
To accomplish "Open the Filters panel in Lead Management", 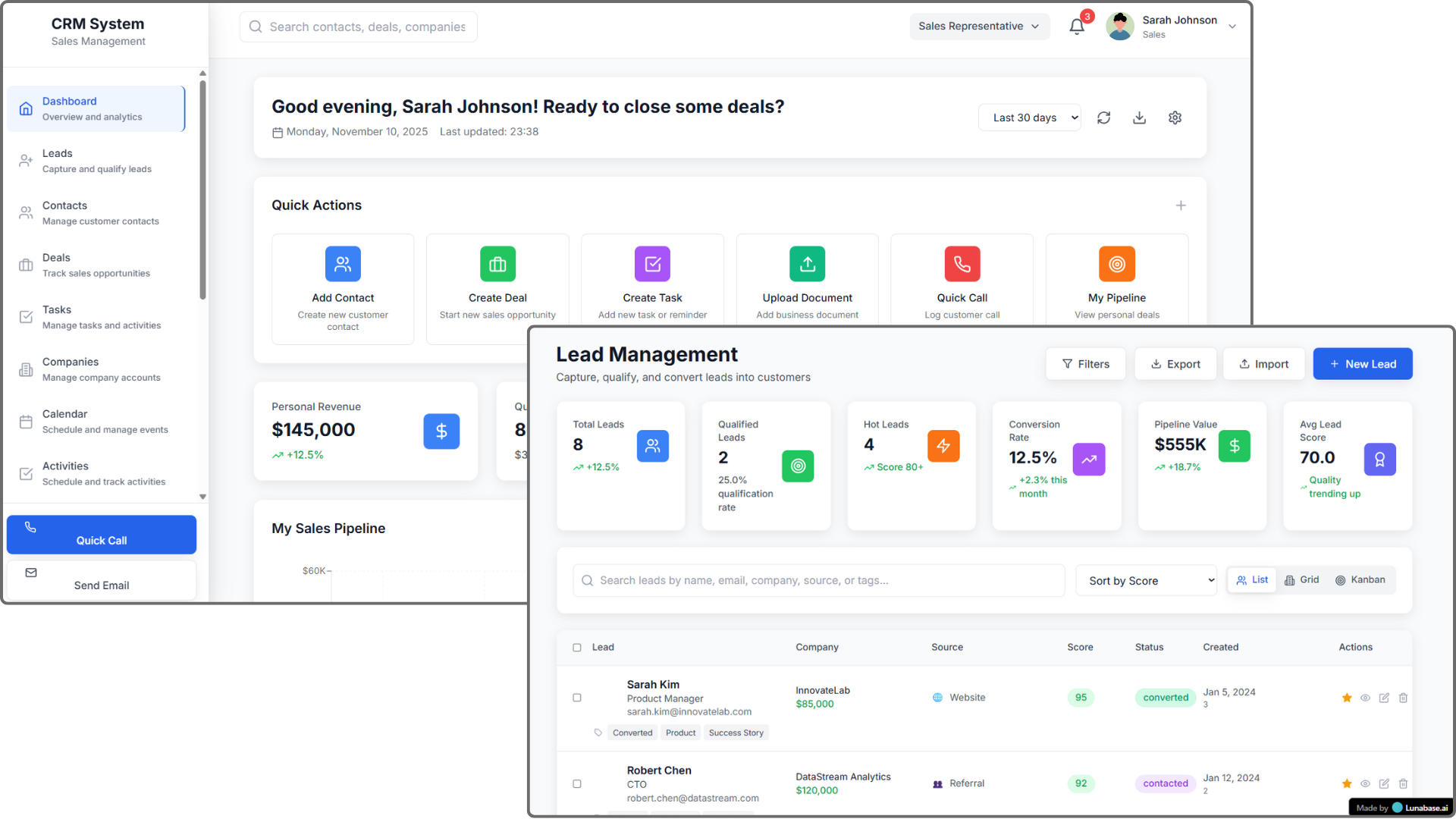I will [1085, 363].
